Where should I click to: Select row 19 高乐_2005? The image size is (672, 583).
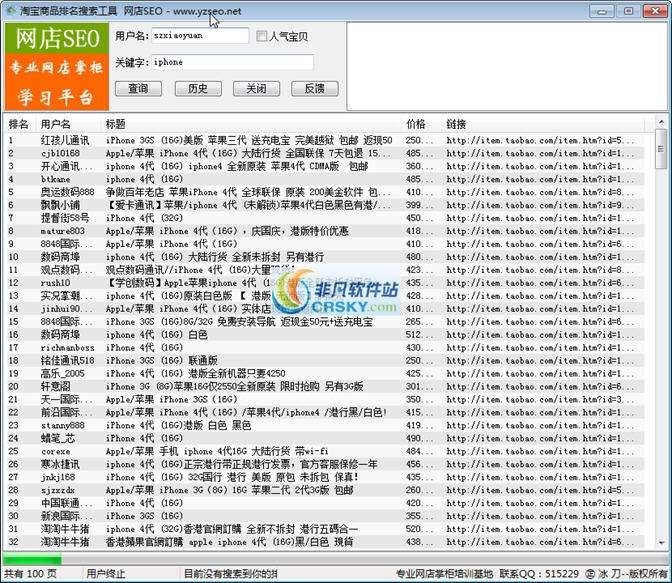(324, 373)
